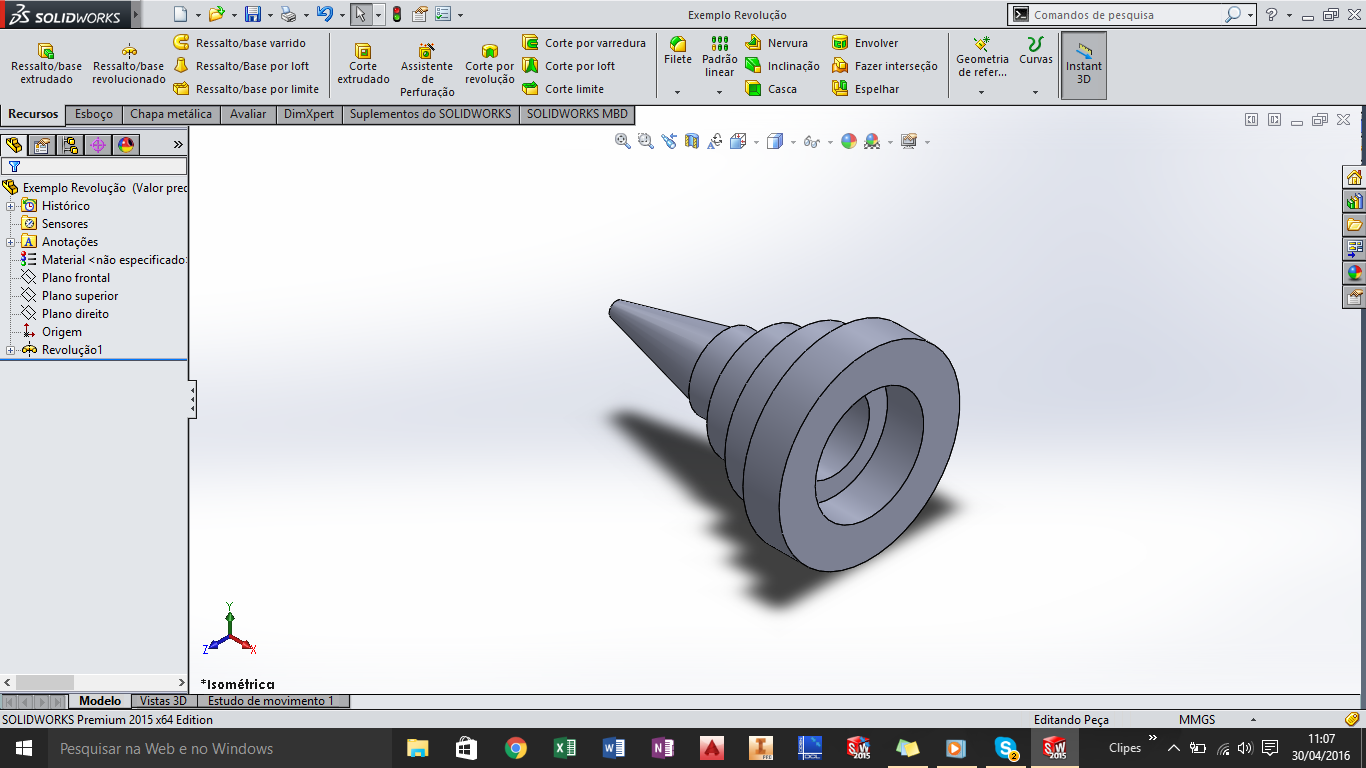1366x768 pixels.
Task: Start the Ressalto/Base por loft feature
Action: pyautogui.click(x=241, y=66)
